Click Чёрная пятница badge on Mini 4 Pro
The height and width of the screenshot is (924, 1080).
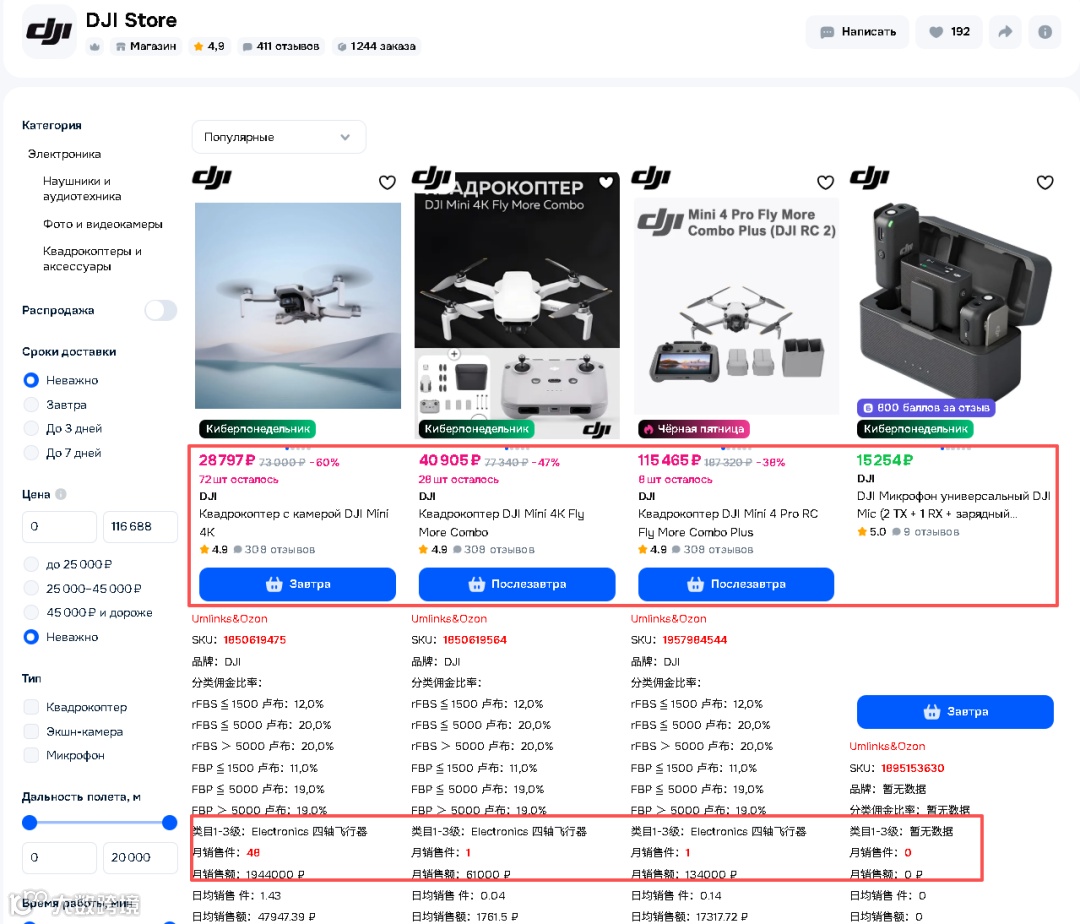coord(694,429)
